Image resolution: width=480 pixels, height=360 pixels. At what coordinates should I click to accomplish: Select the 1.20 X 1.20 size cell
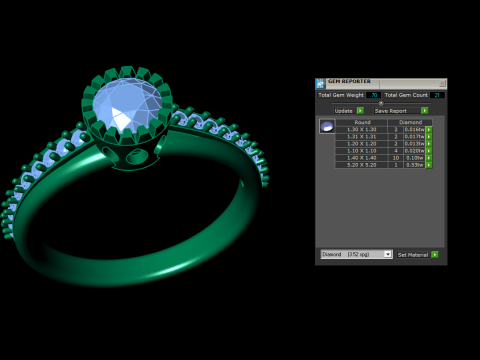(362, 144)
